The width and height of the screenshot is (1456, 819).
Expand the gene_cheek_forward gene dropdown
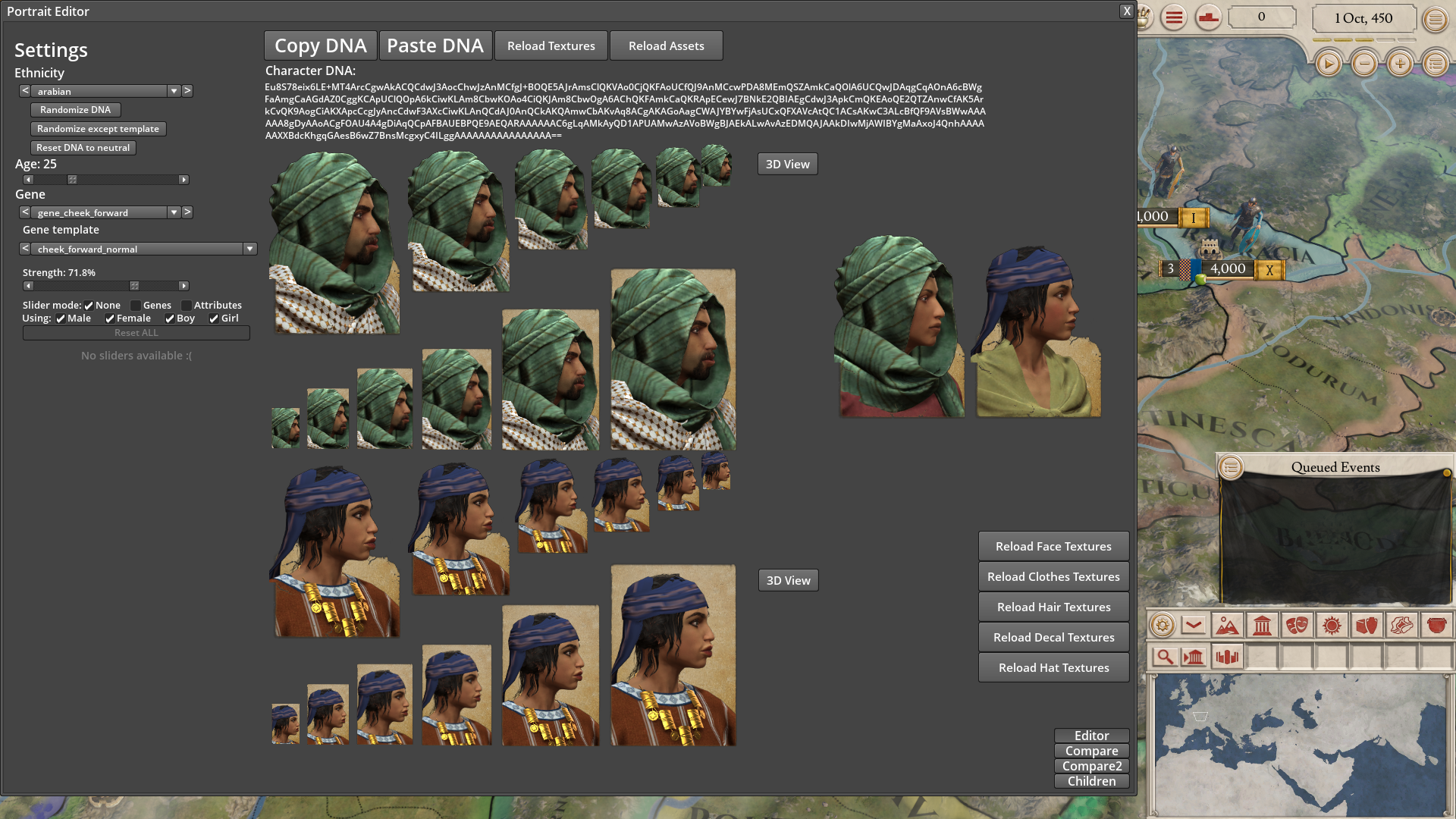tap(174, 212)
